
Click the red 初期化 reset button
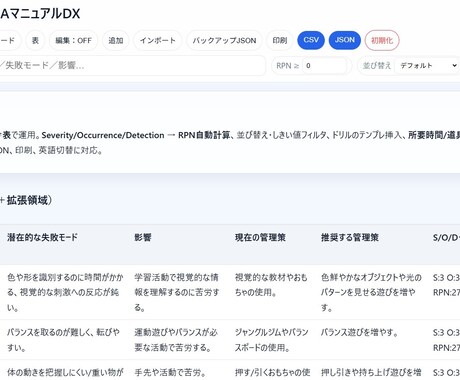pyautogui.click(x=382, y=40)
